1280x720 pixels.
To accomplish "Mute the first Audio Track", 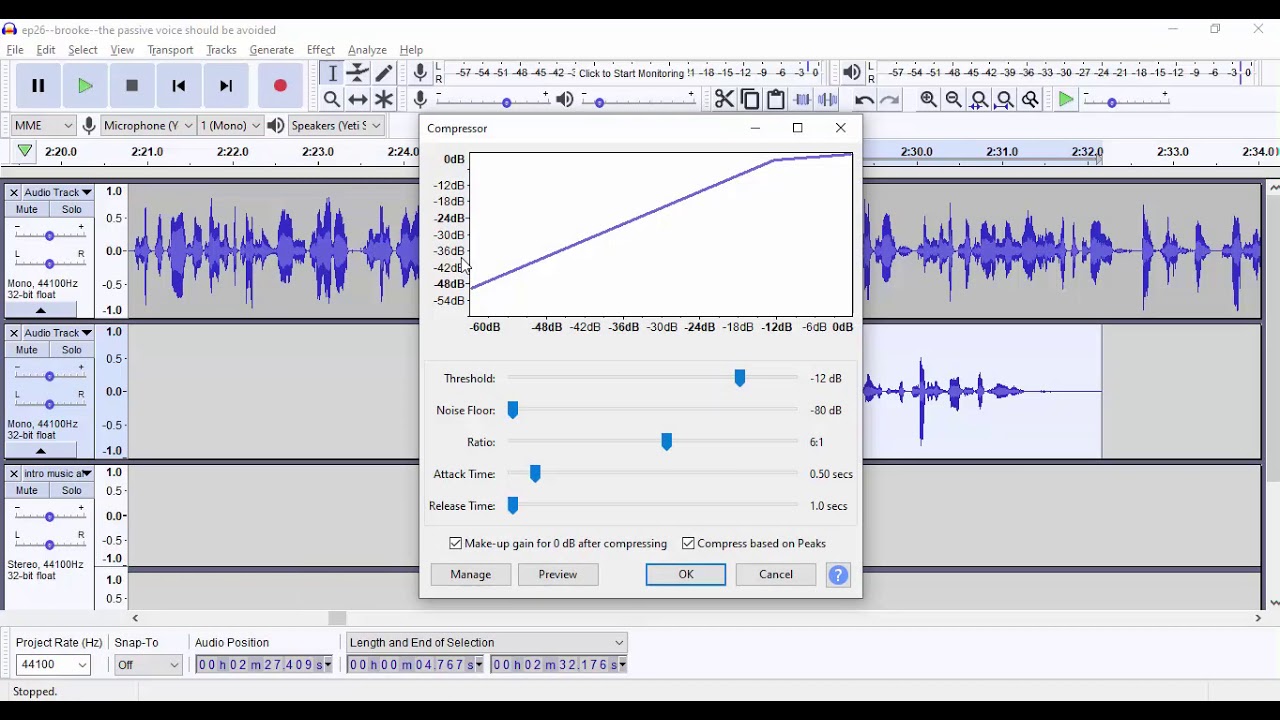I will (x=27, y=210).
